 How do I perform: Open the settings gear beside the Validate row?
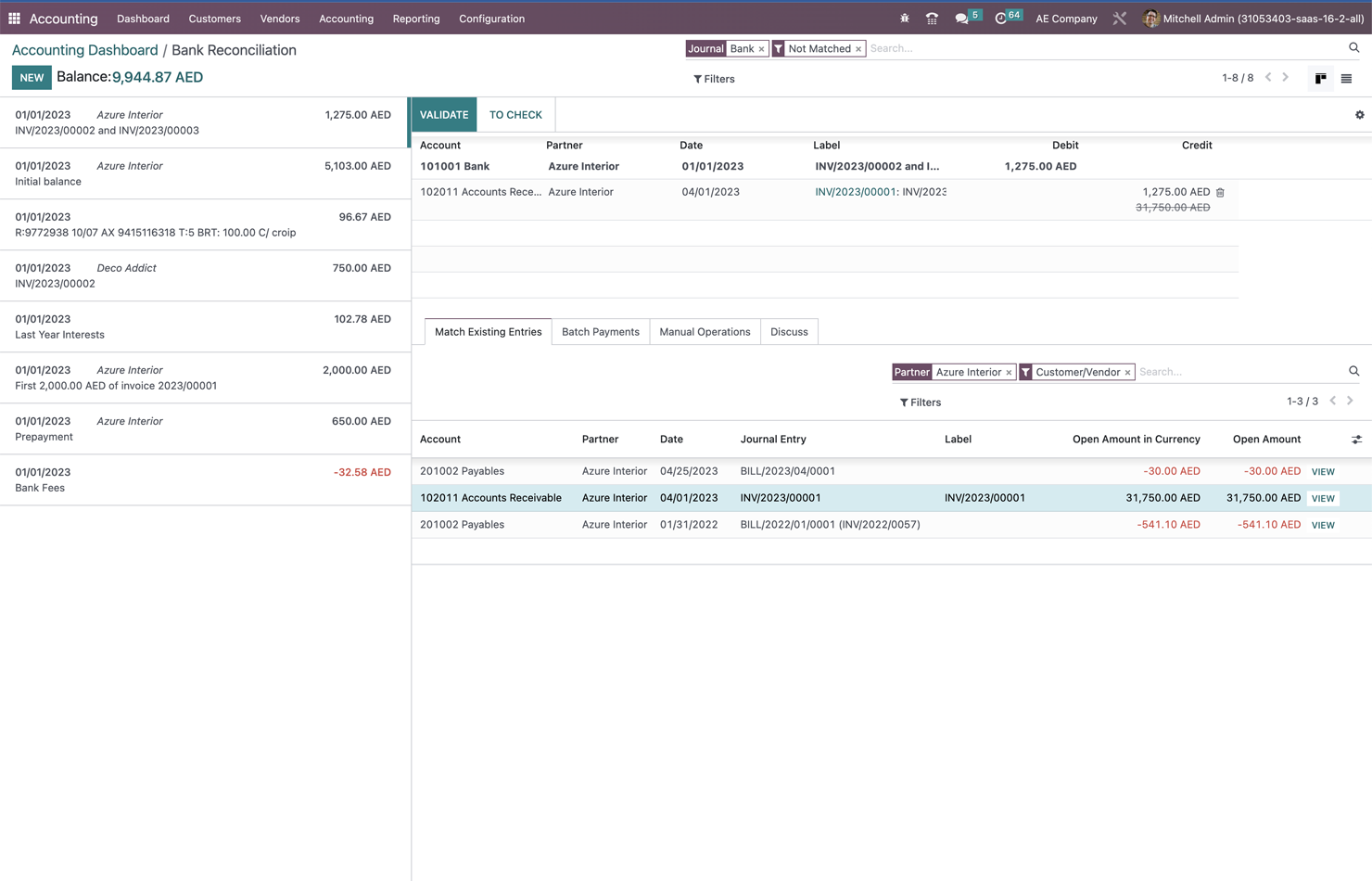coord(1359,114)
